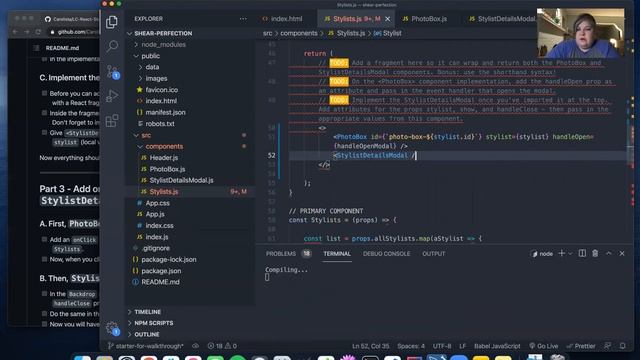Viewport: 640px width, 360px height.
Task: Click starter-for-walkthrough branch indicator
Action: pyautogui.click(x=146, y=346)
